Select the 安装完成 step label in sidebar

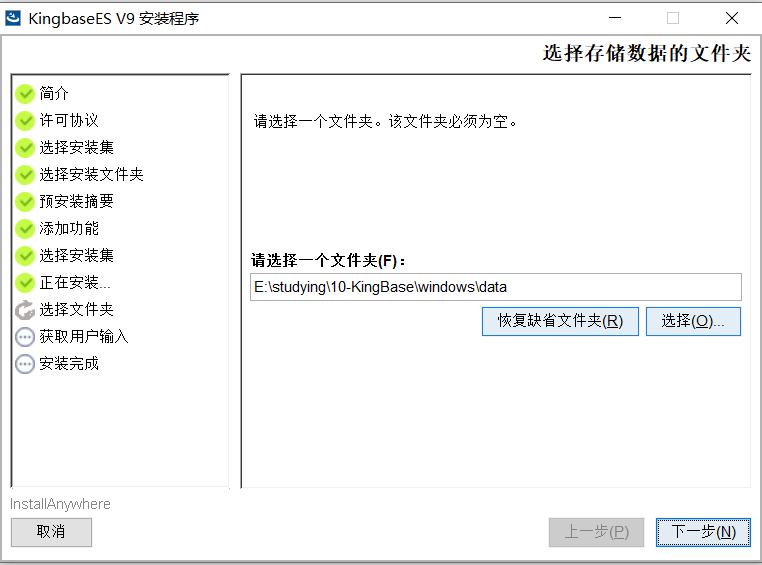(69, 364)
